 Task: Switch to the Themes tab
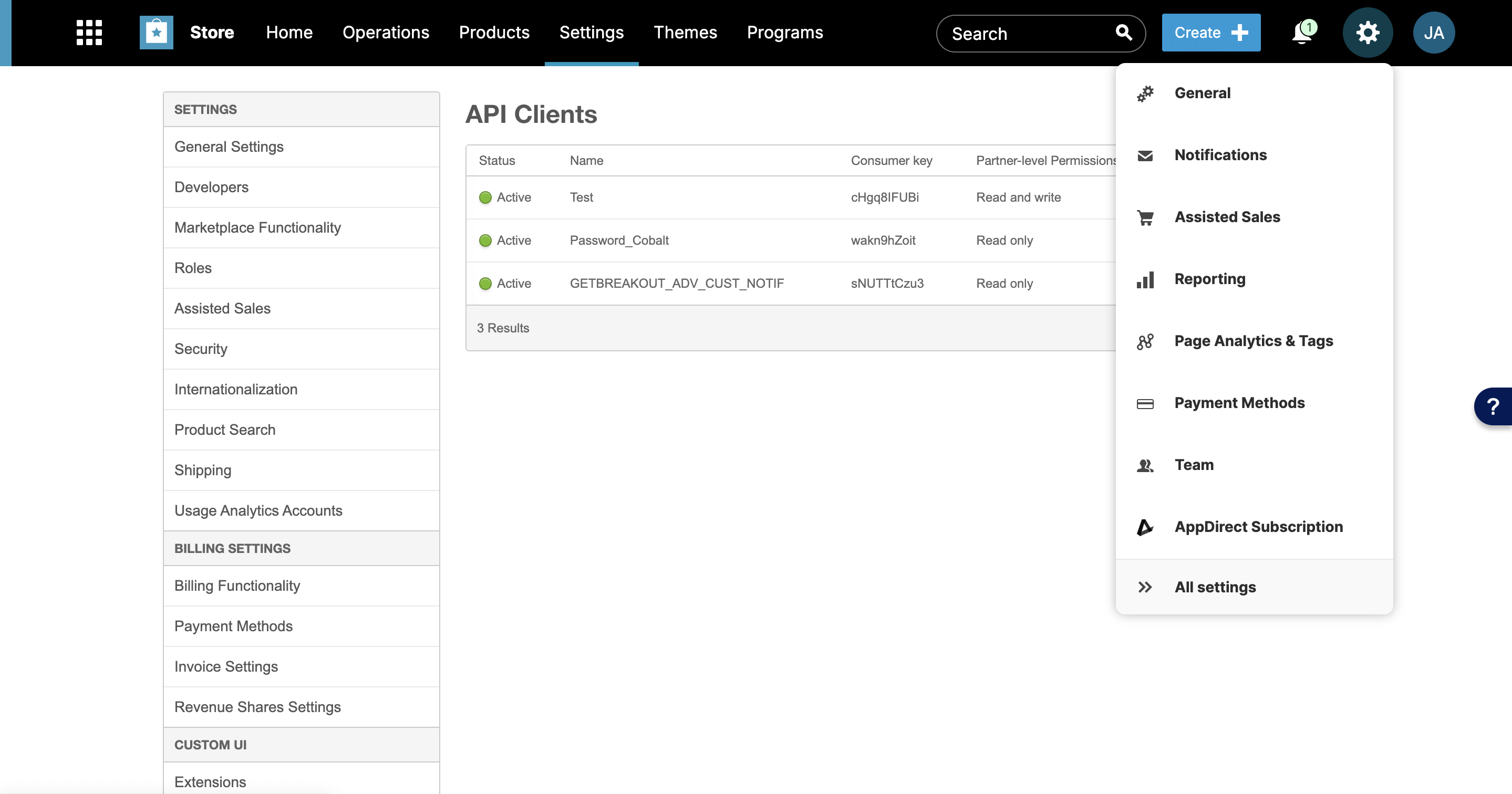click(685, 33)
